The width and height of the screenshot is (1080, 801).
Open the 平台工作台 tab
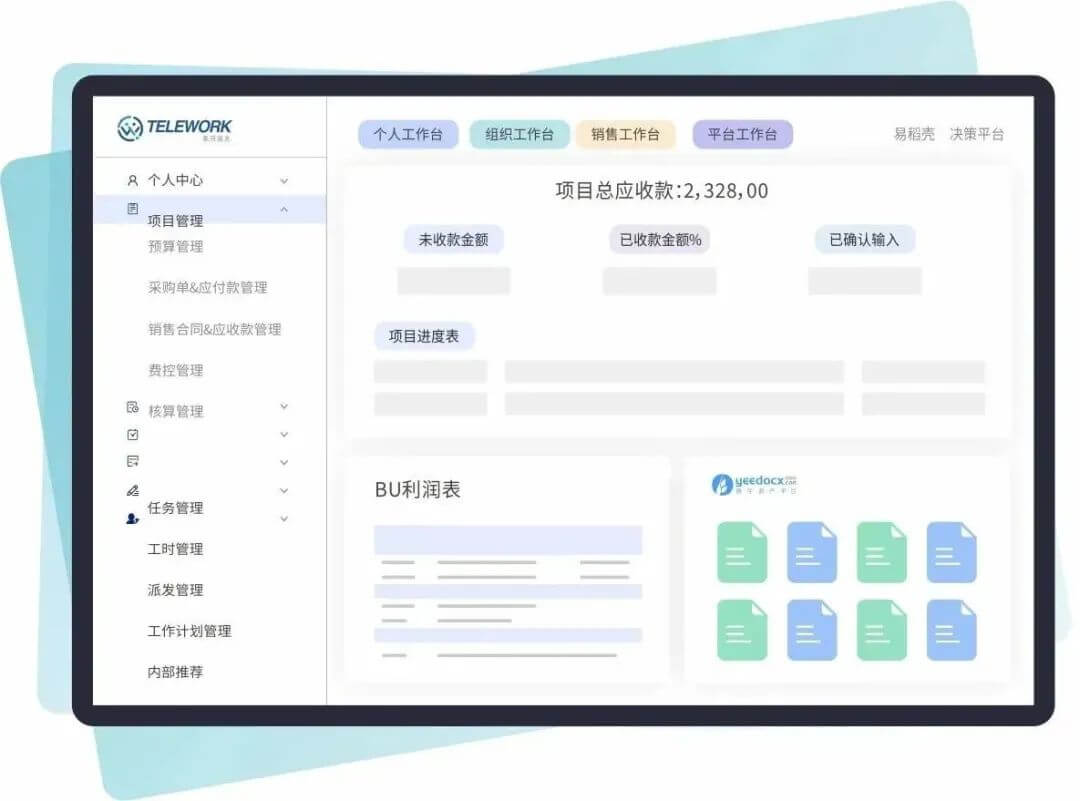click(x=742, y=135)
